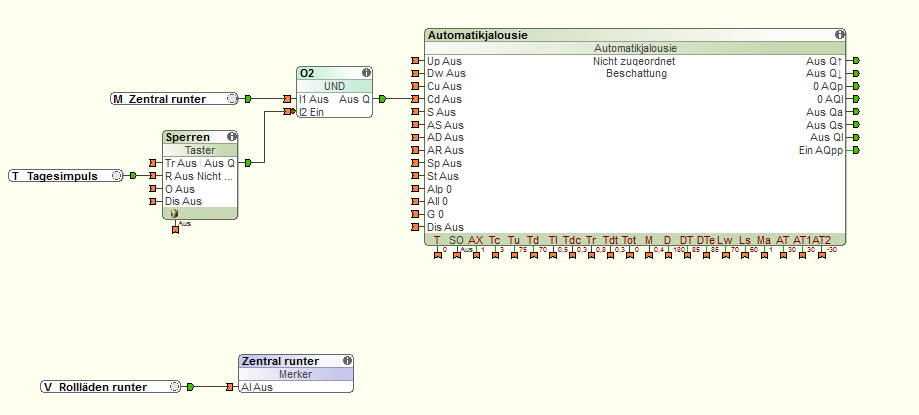Click the AR Aus input connector
Viewport: 919px width, 415px height.
point(416,150)
